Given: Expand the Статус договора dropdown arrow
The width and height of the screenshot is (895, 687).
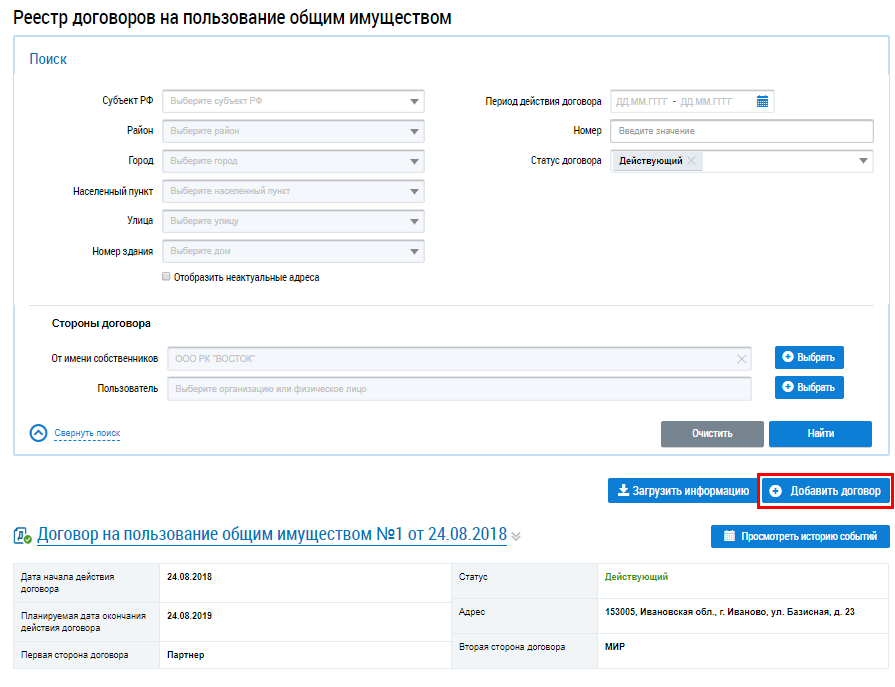Looking at the screenshot, I should [863, 161].
